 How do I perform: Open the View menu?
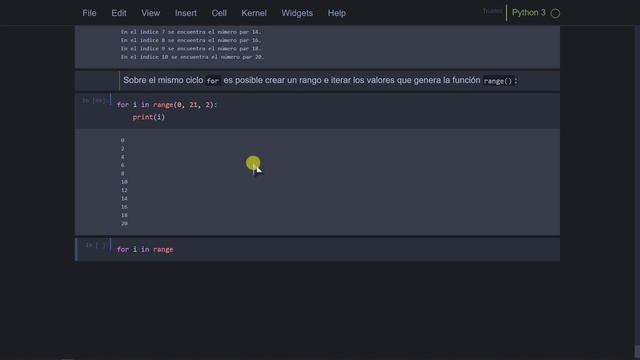click(x=151, y=13)
